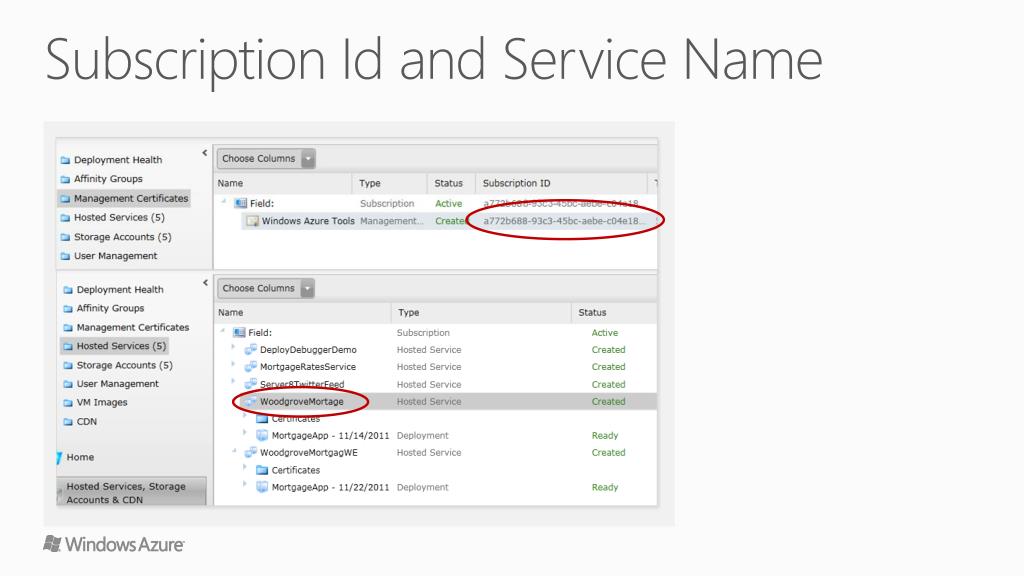Click the MortgageApp - 11/22/2011 deployment icon
This screenshot has height=576, width=1024.
coord(262,487)
